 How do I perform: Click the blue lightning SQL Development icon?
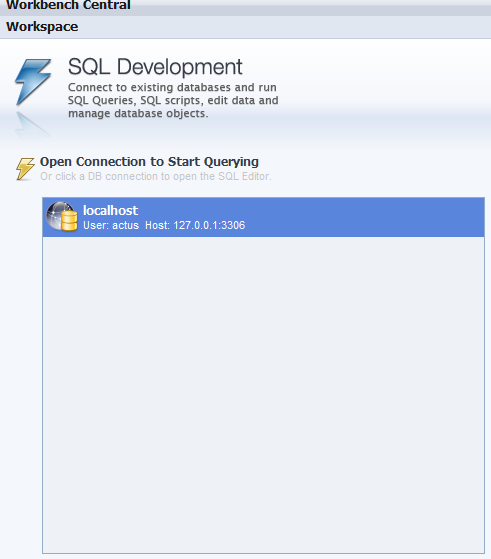click(33, 82)
